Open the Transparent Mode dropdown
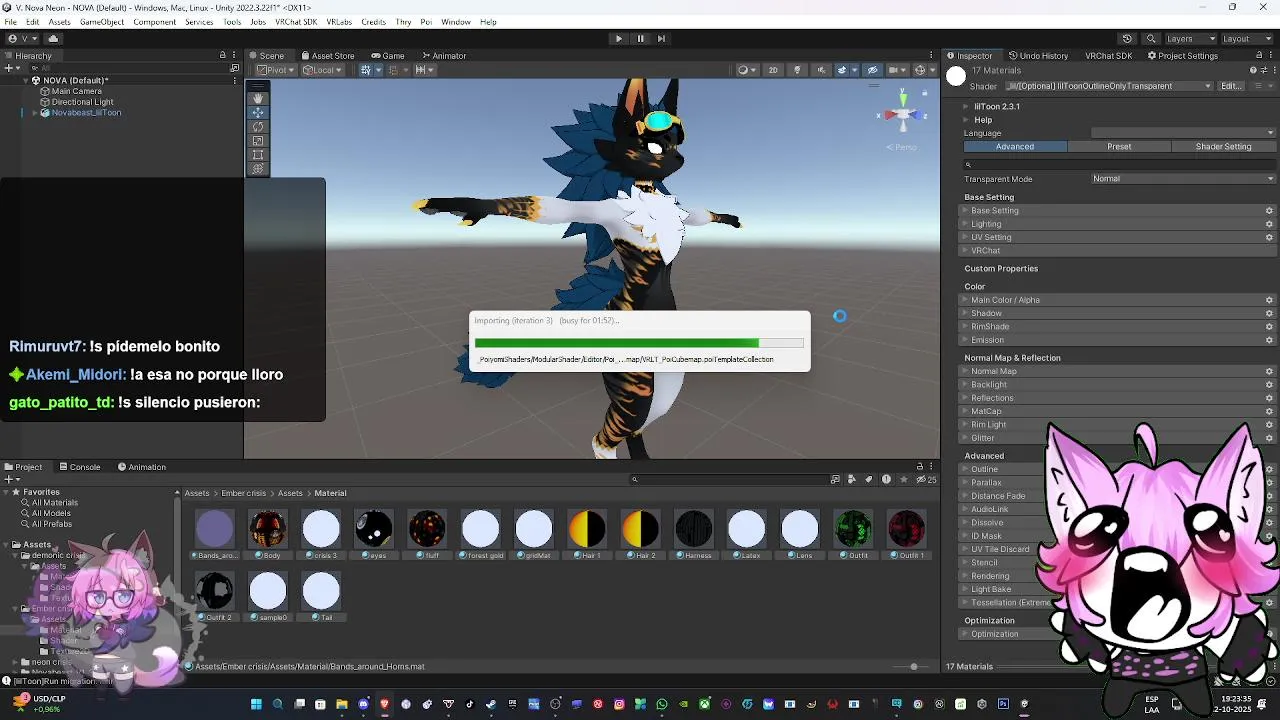Image resolution: width=1280 pixels, height=720 pixels. 1184,179
